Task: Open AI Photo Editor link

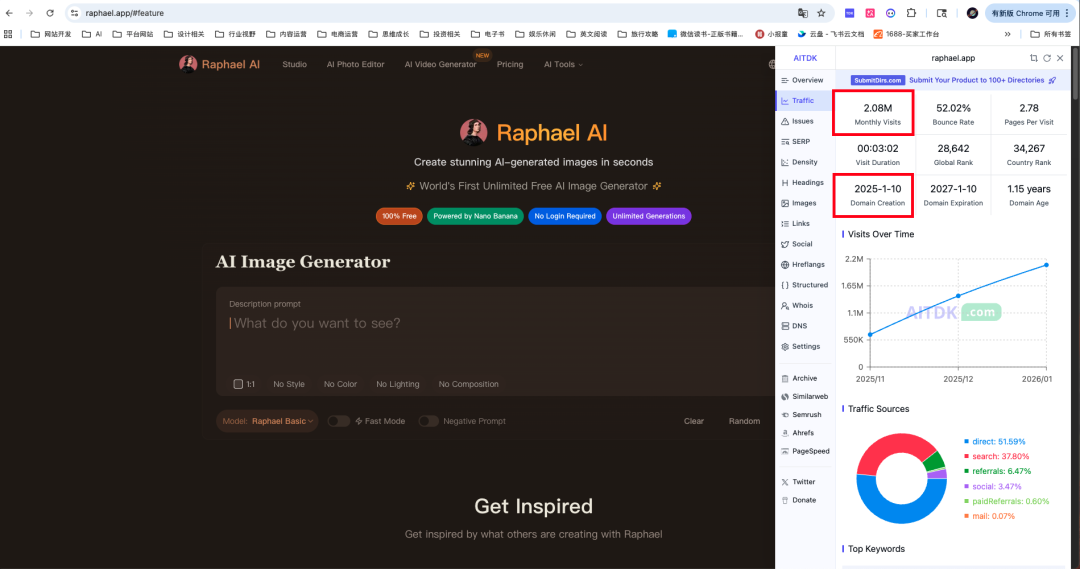Action: click(355, 64)
